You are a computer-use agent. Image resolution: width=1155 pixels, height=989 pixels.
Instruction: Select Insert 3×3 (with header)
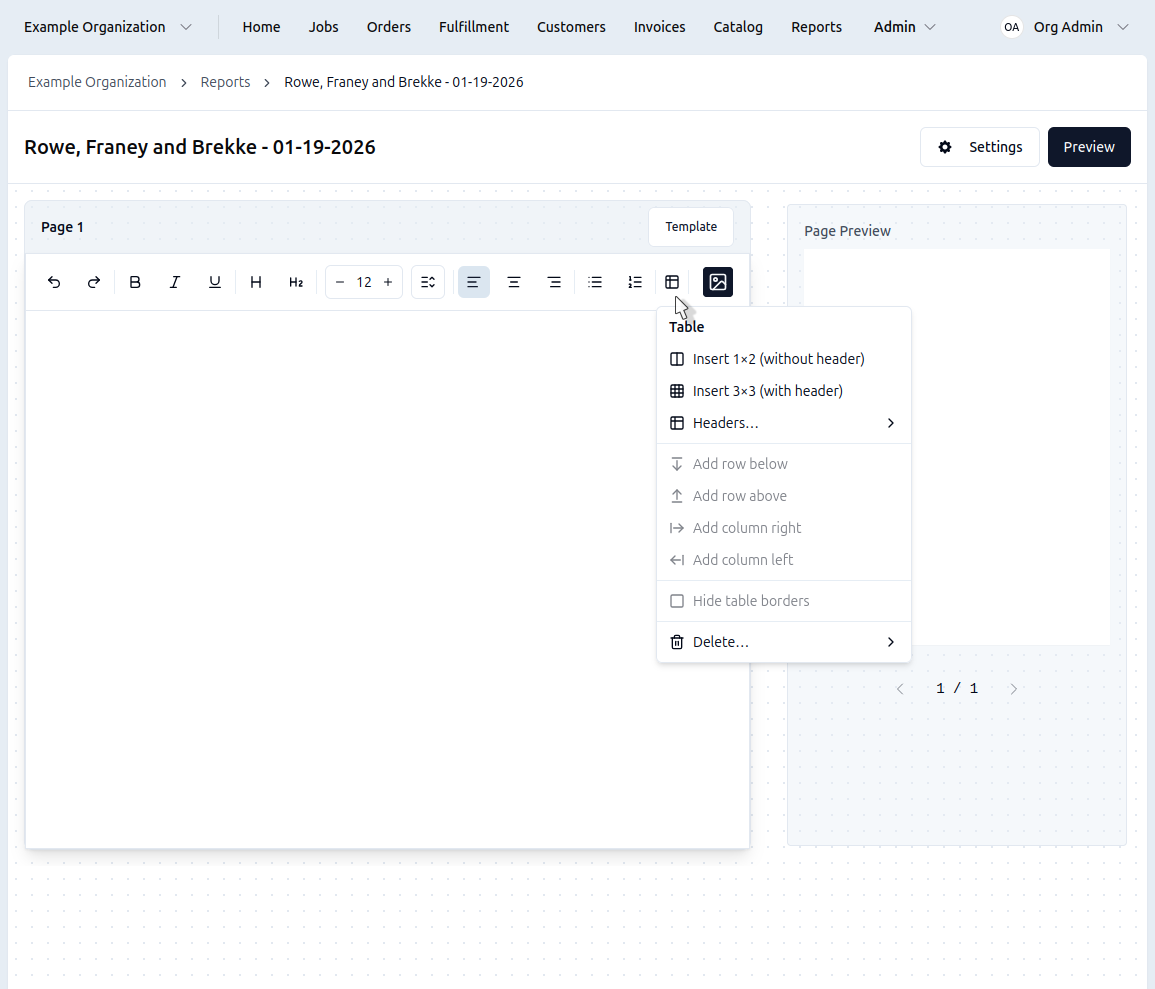[767, 391]
